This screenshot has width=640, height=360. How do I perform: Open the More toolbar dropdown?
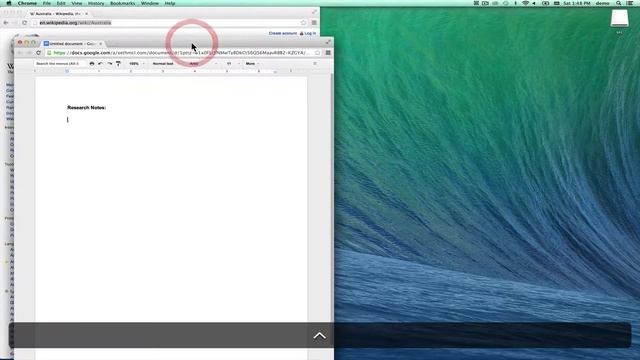[253, 64]
